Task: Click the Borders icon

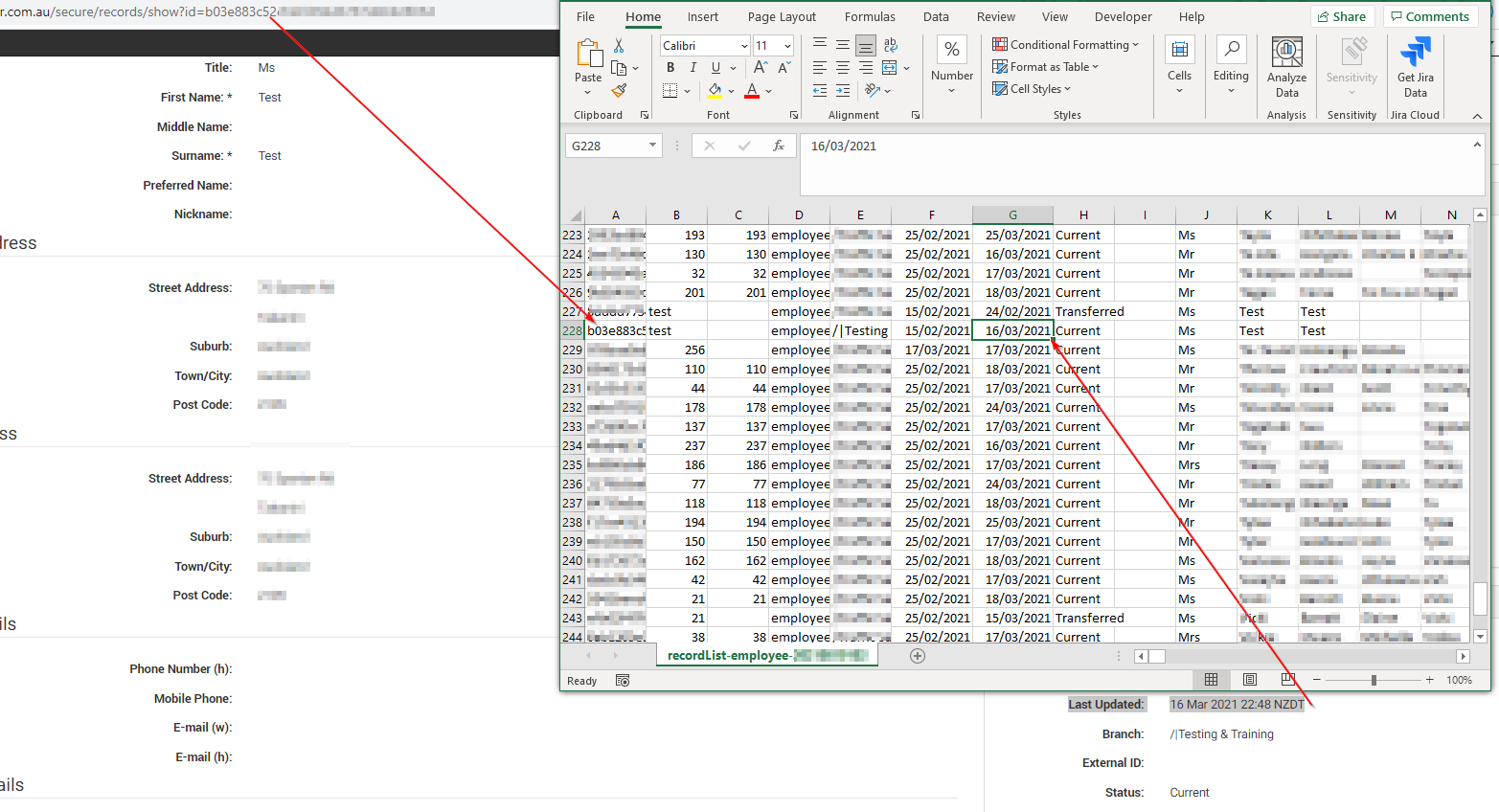Action: pyautogui.click(x=670, y=91)
